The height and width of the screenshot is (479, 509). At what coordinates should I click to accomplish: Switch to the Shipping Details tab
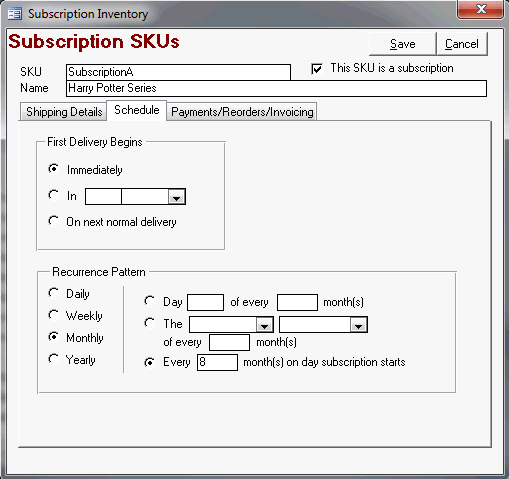coord(64,112)
